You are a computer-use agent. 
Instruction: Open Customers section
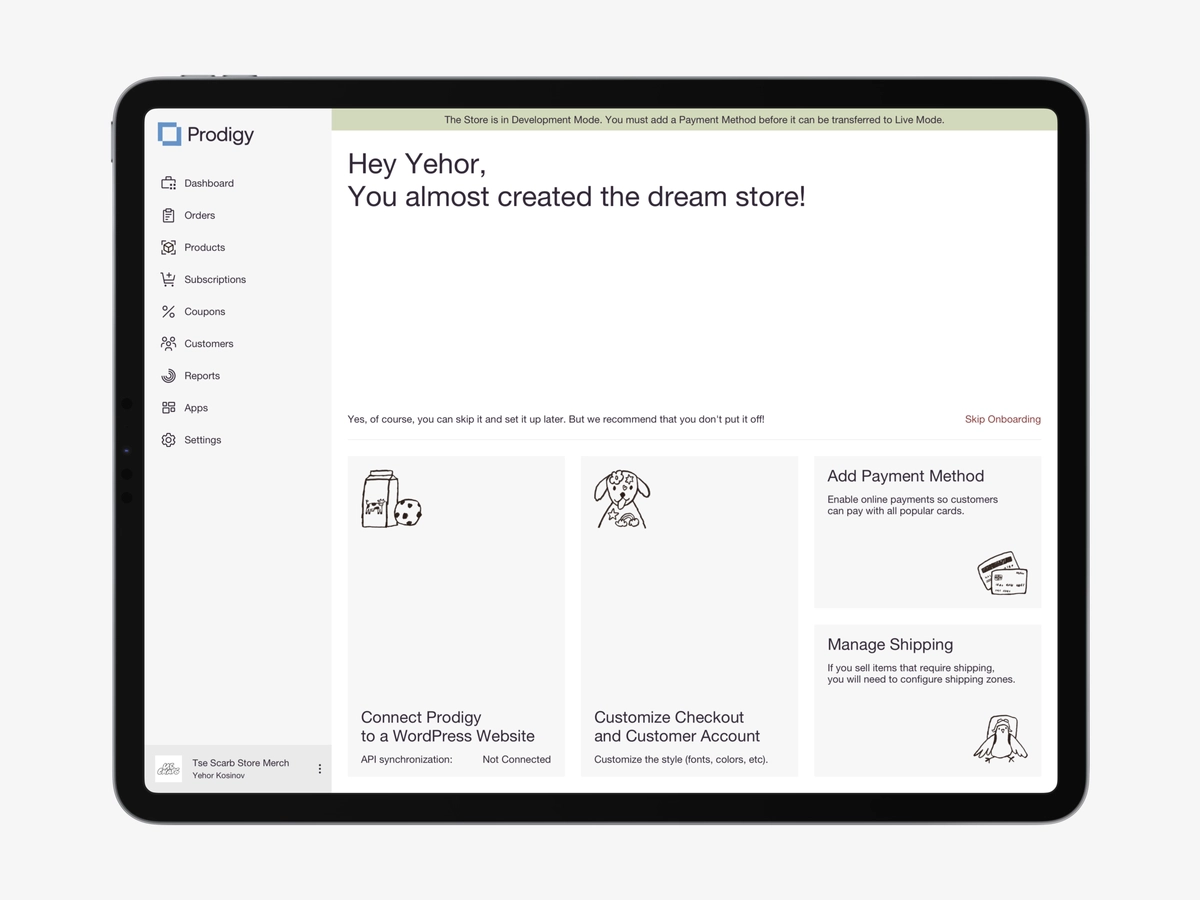point(209,343)
